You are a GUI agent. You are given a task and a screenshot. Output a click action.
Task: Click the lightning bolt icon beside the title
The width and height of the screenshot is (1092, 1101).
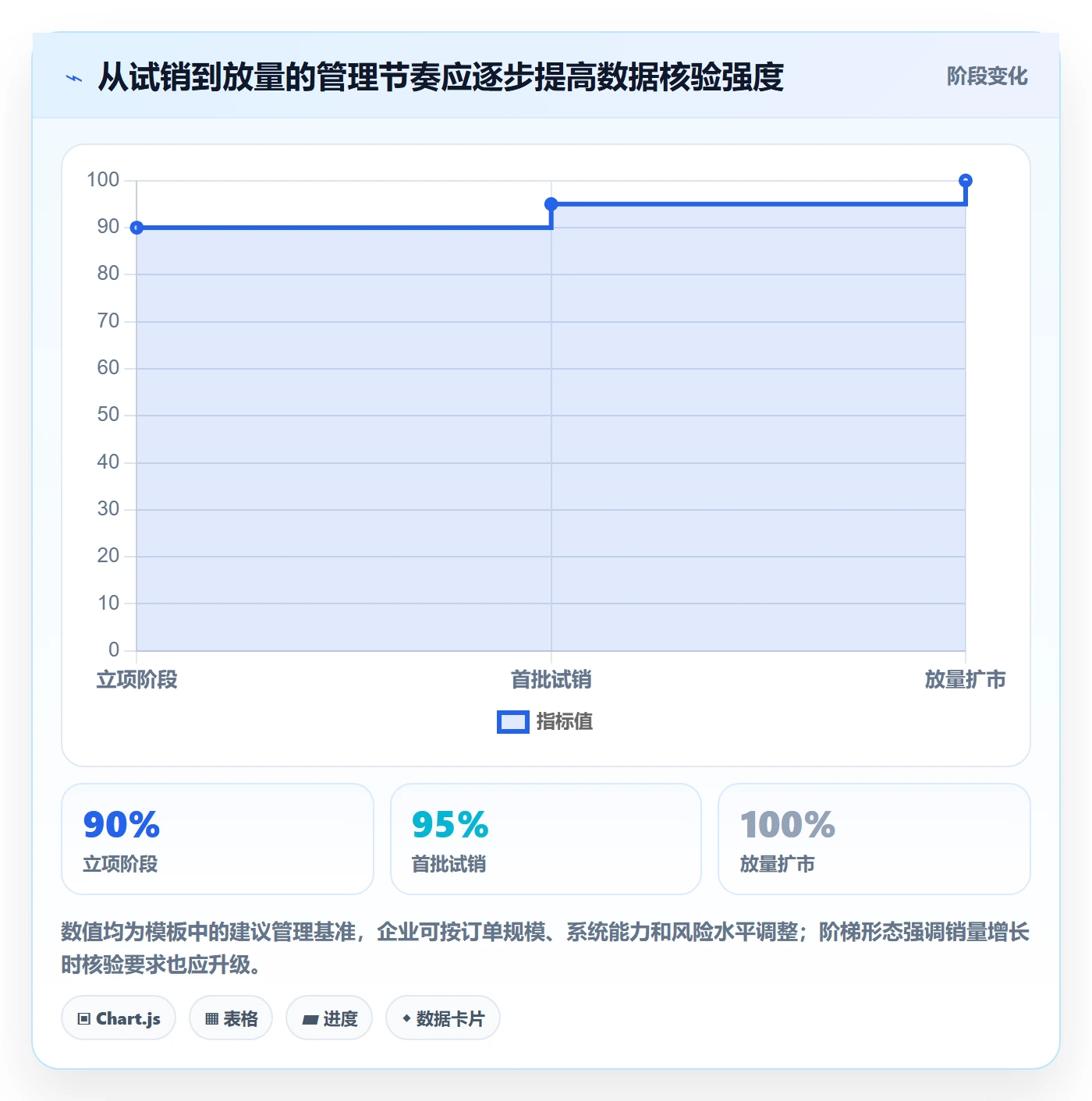[x=74, y=78]
